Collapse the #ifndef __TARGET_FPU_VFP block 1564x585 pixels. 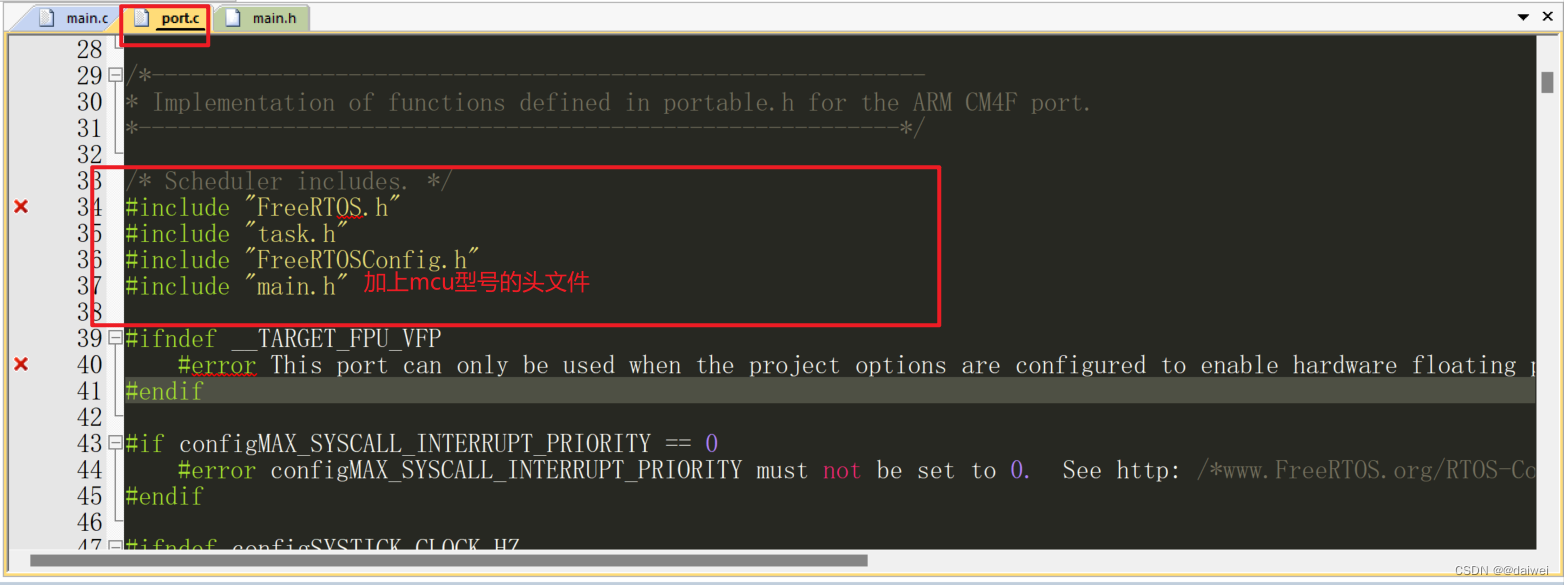pos(115,338)
